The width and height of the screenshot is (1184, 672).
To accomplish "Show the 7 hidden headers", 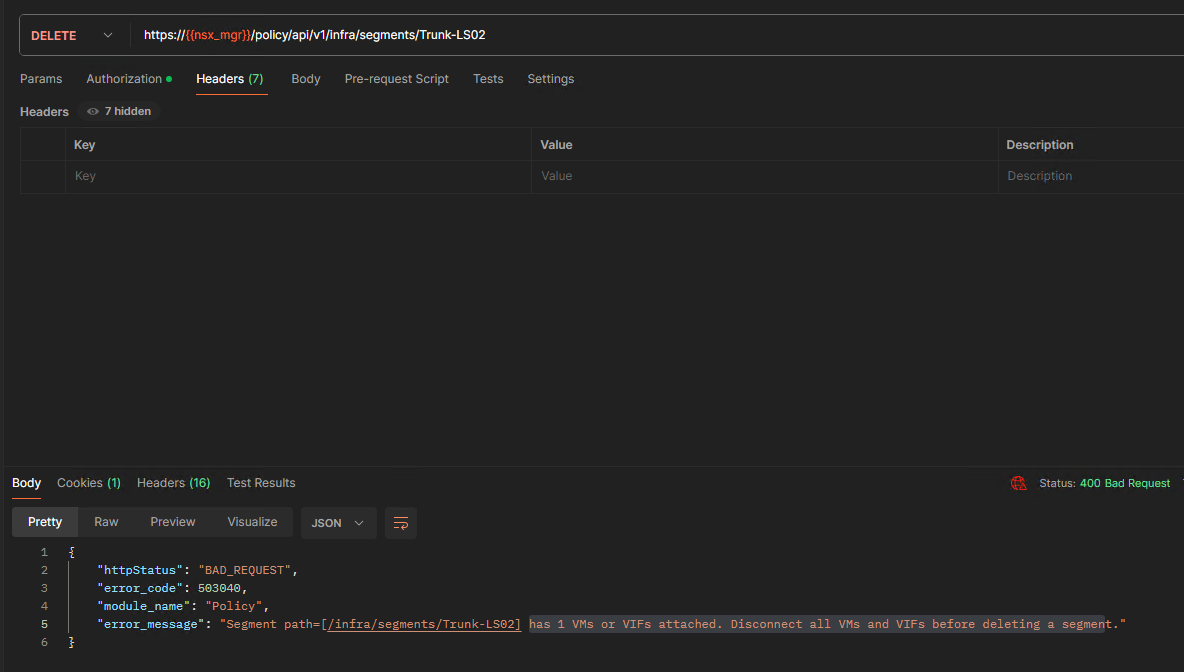I will (119, 112).
